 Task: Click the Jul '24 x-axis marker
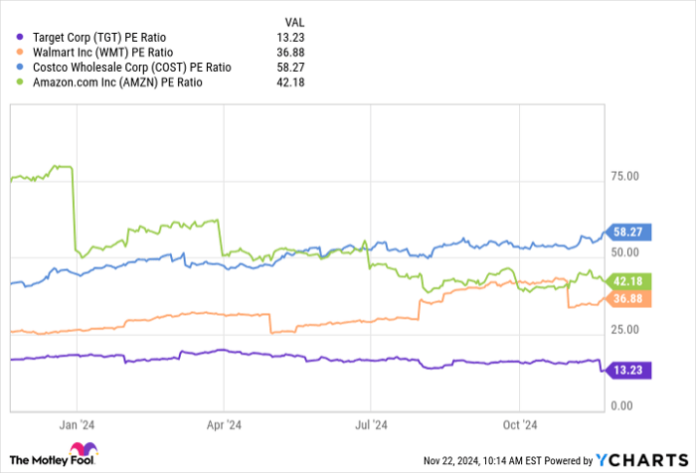coord(372,423)
